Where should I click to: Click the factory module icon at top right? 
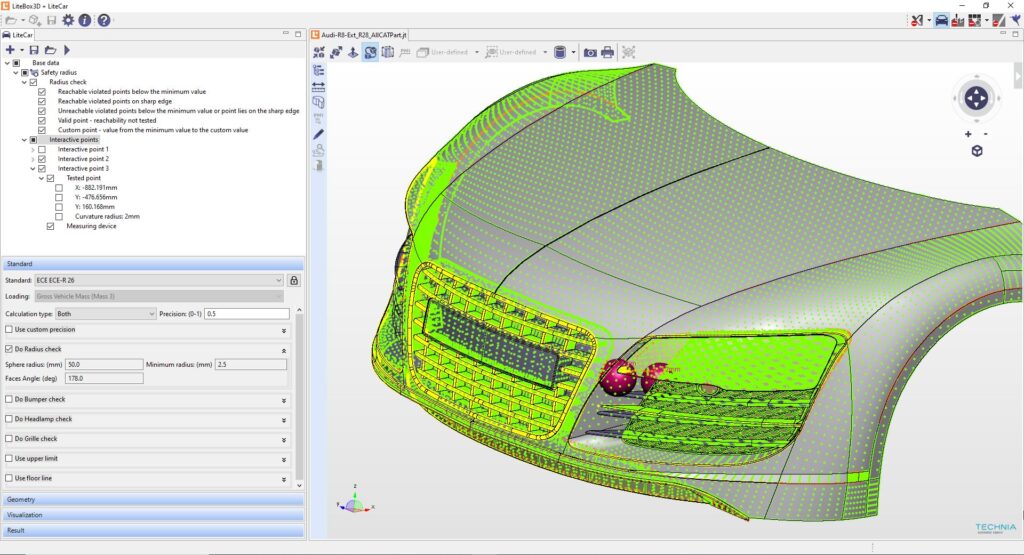(x=957, y=20)
